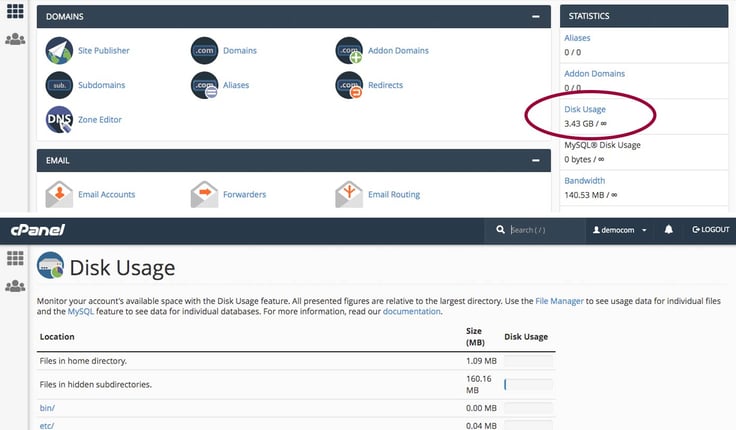The image size is (736, 430).
Task: Open the Email Accounts envelope icon
Action: [59, 194]
